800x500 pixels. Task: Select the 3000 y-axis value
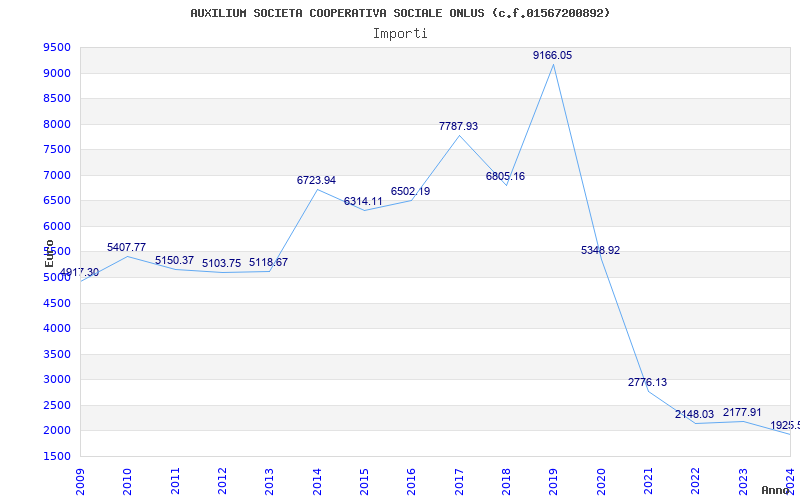(57, 380)
